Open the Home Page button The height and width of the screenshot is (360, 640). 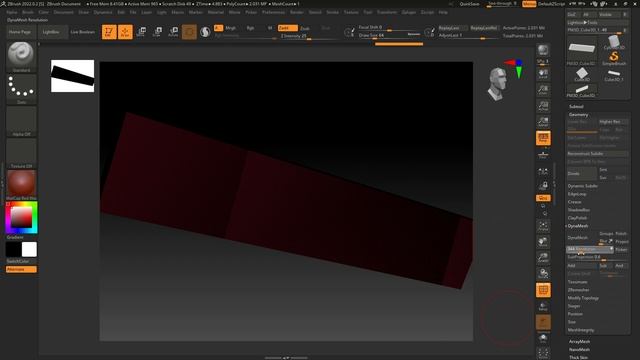[x=20, y=32]
